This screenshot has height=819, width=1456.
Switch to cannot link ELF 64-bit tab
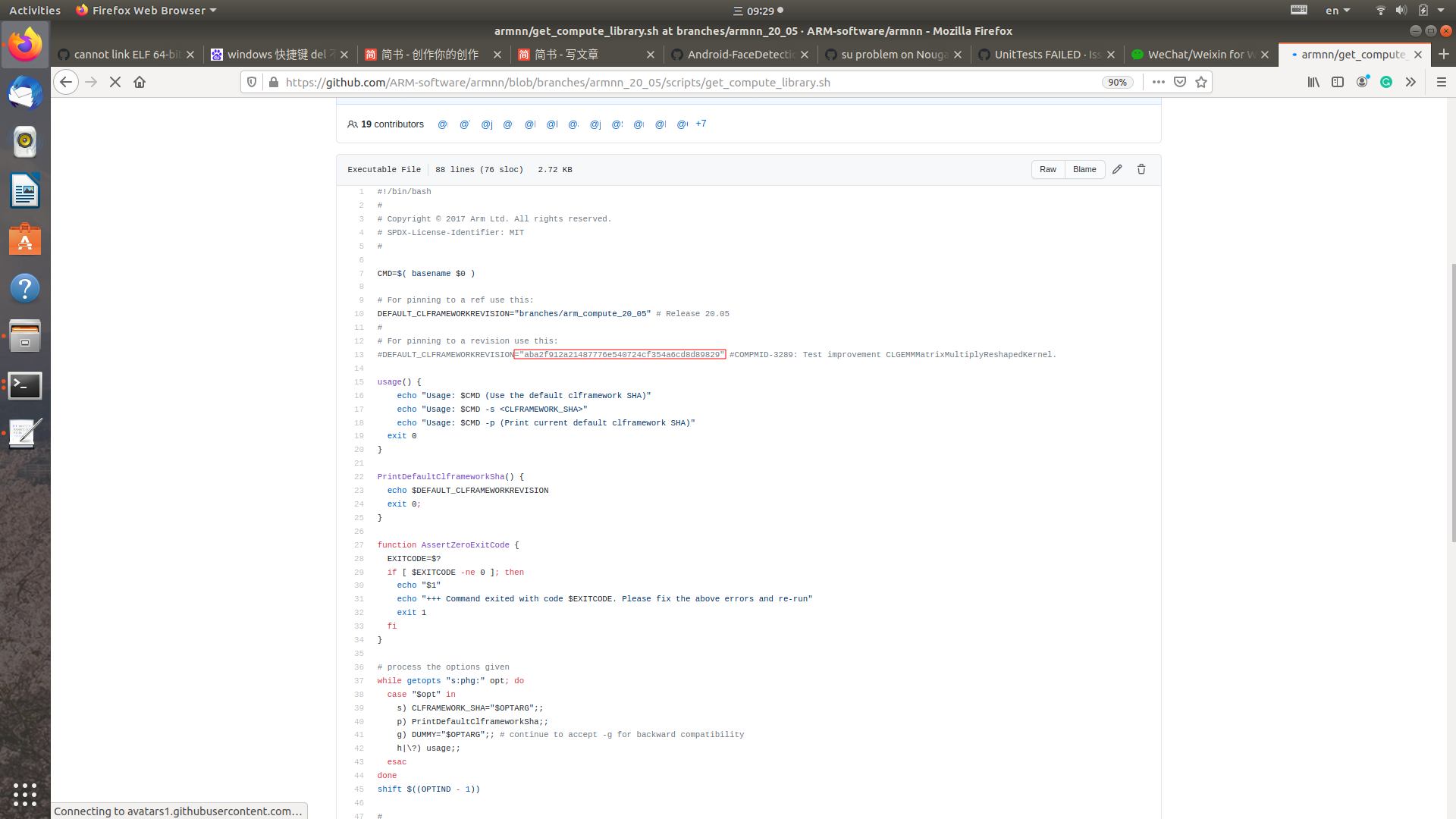click(x=127, y=55)
